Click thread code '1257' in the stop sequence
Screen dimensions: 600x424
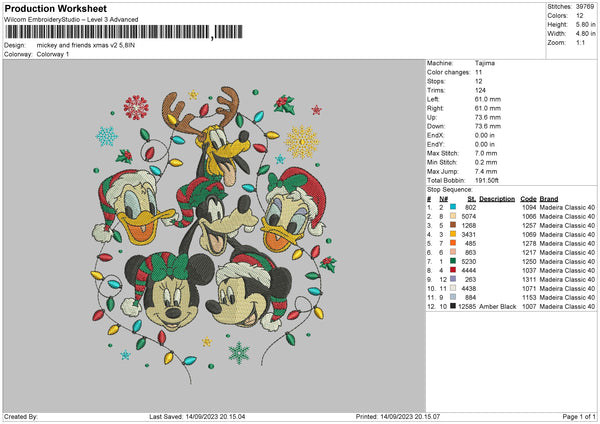(x=529, y=225)
